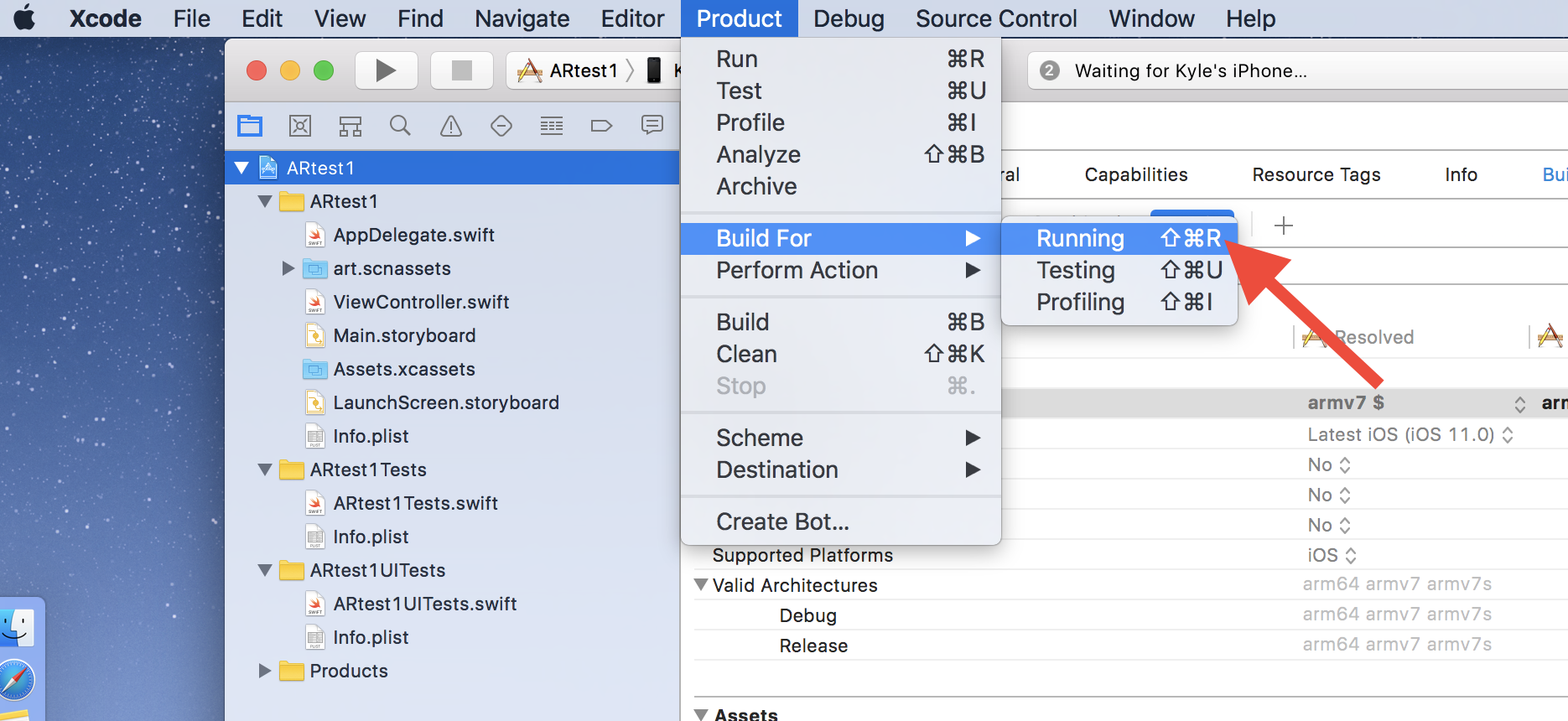Screen dimensions: 1568x721
Task: Click Archive in the Product menu
Action: click(841, 186)
